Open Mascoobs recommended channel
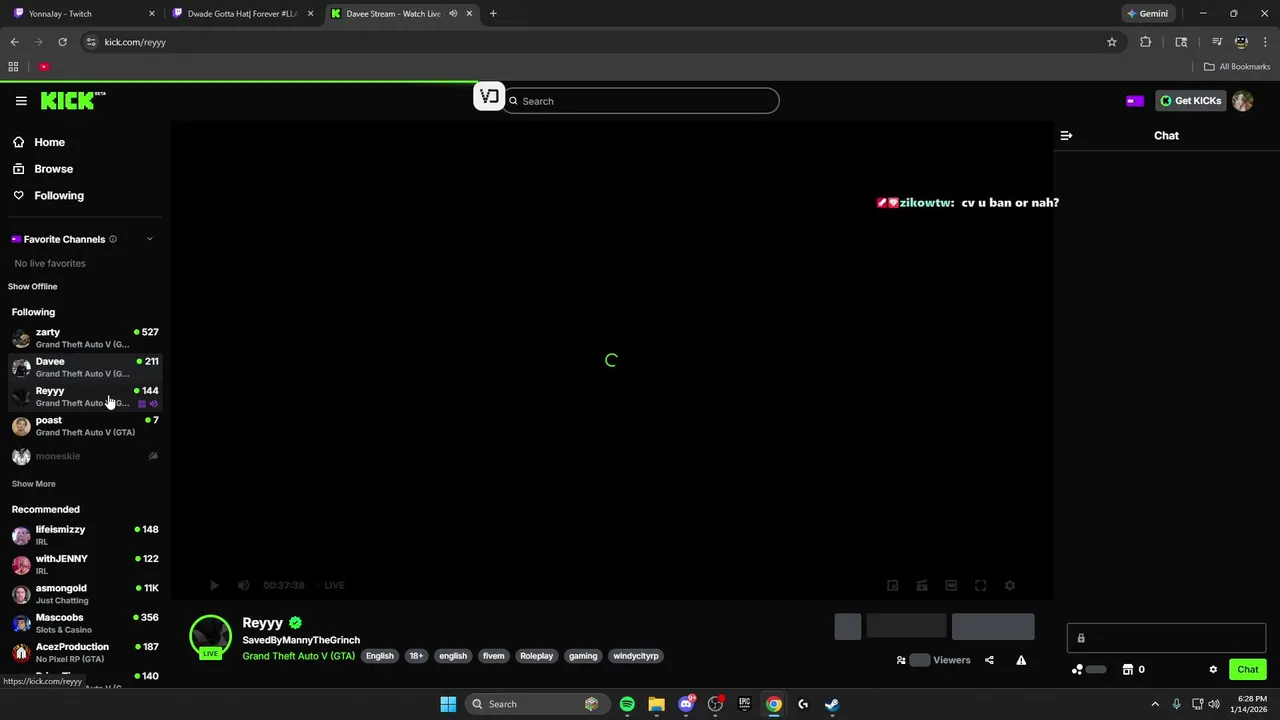This screenshot has width=1280, height=720. tap(85, 623)
